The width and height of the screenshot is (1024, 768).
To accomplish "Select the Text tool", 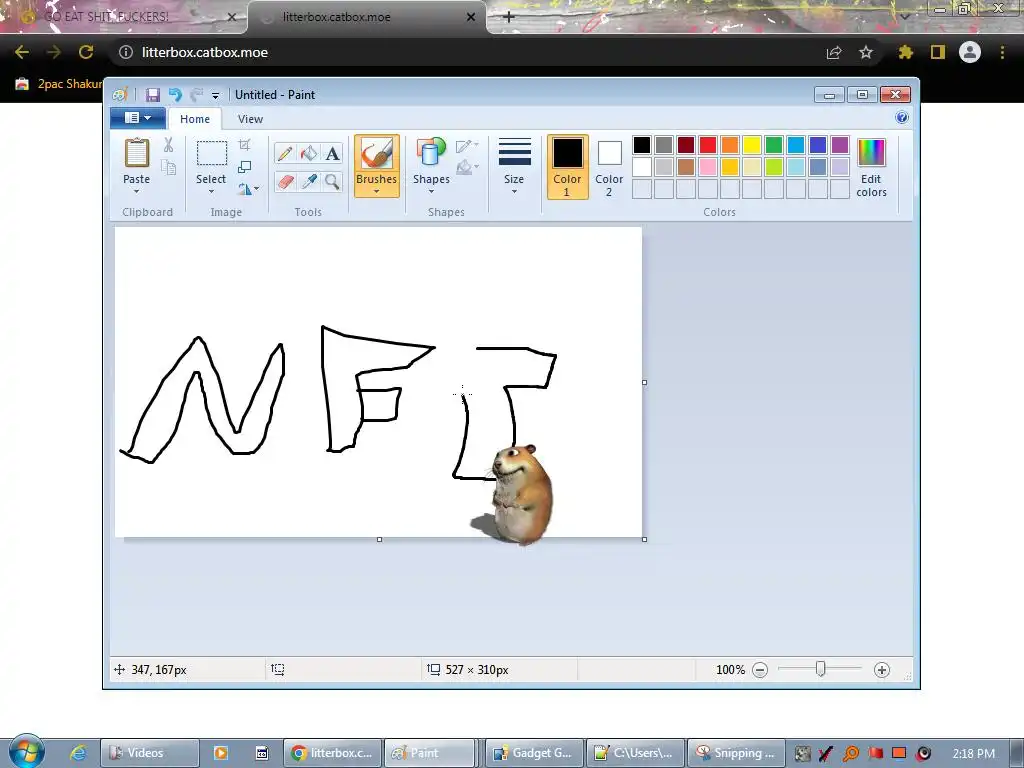I will coord(332,153).
